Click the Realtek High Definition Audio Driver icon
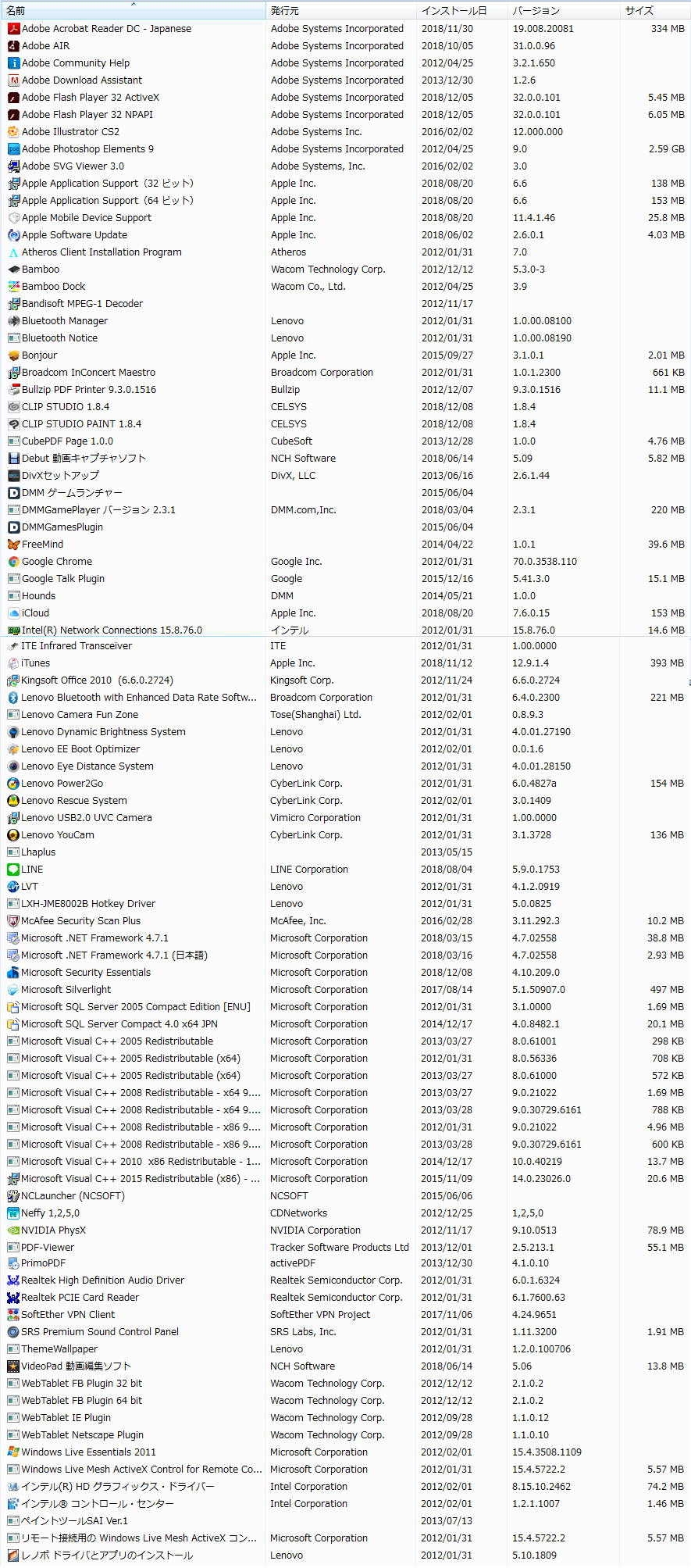 [x=12, y=1280]
